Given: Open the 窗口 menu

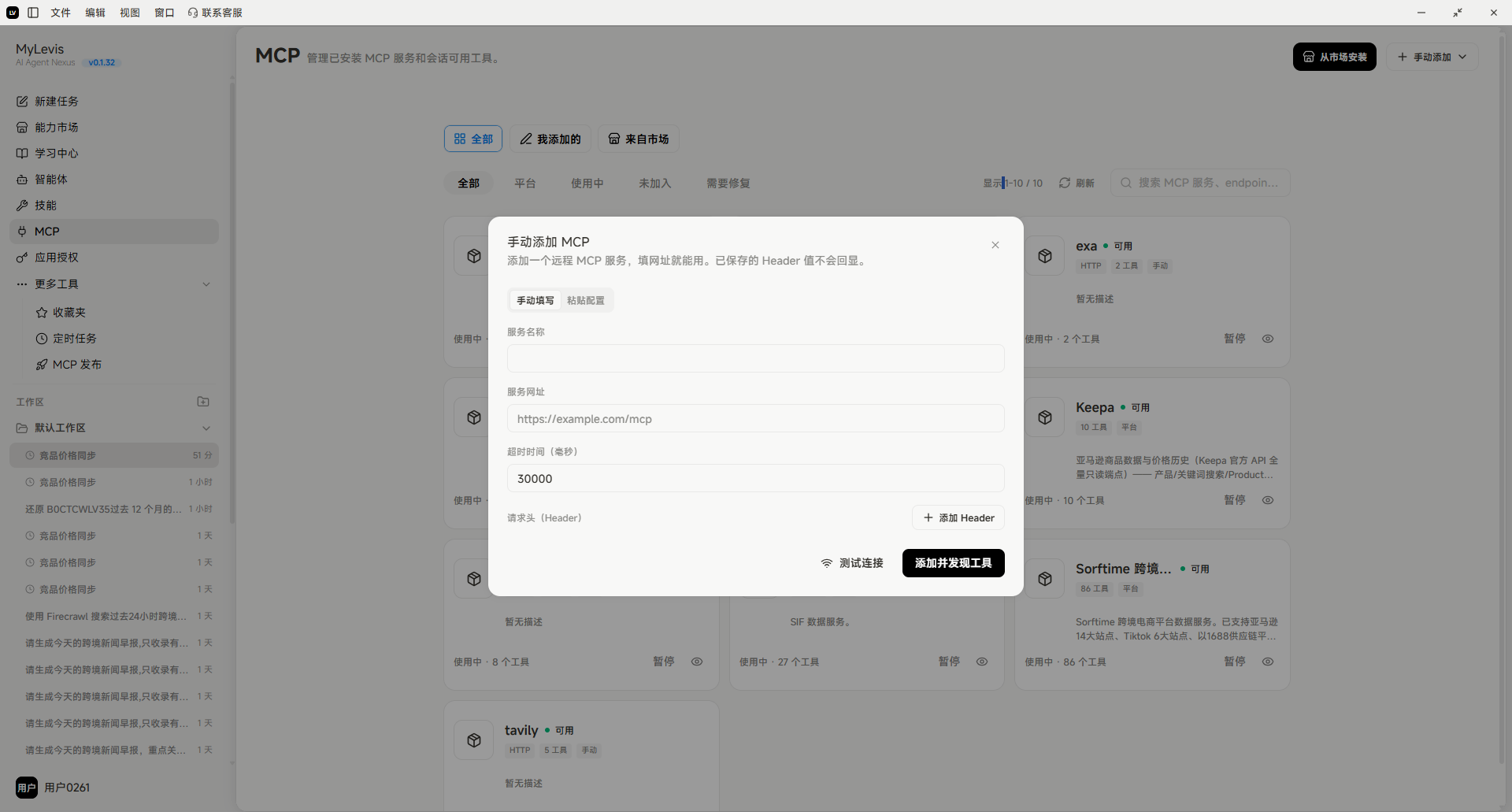Looking at the screenshot, I should tap(165, 13).
